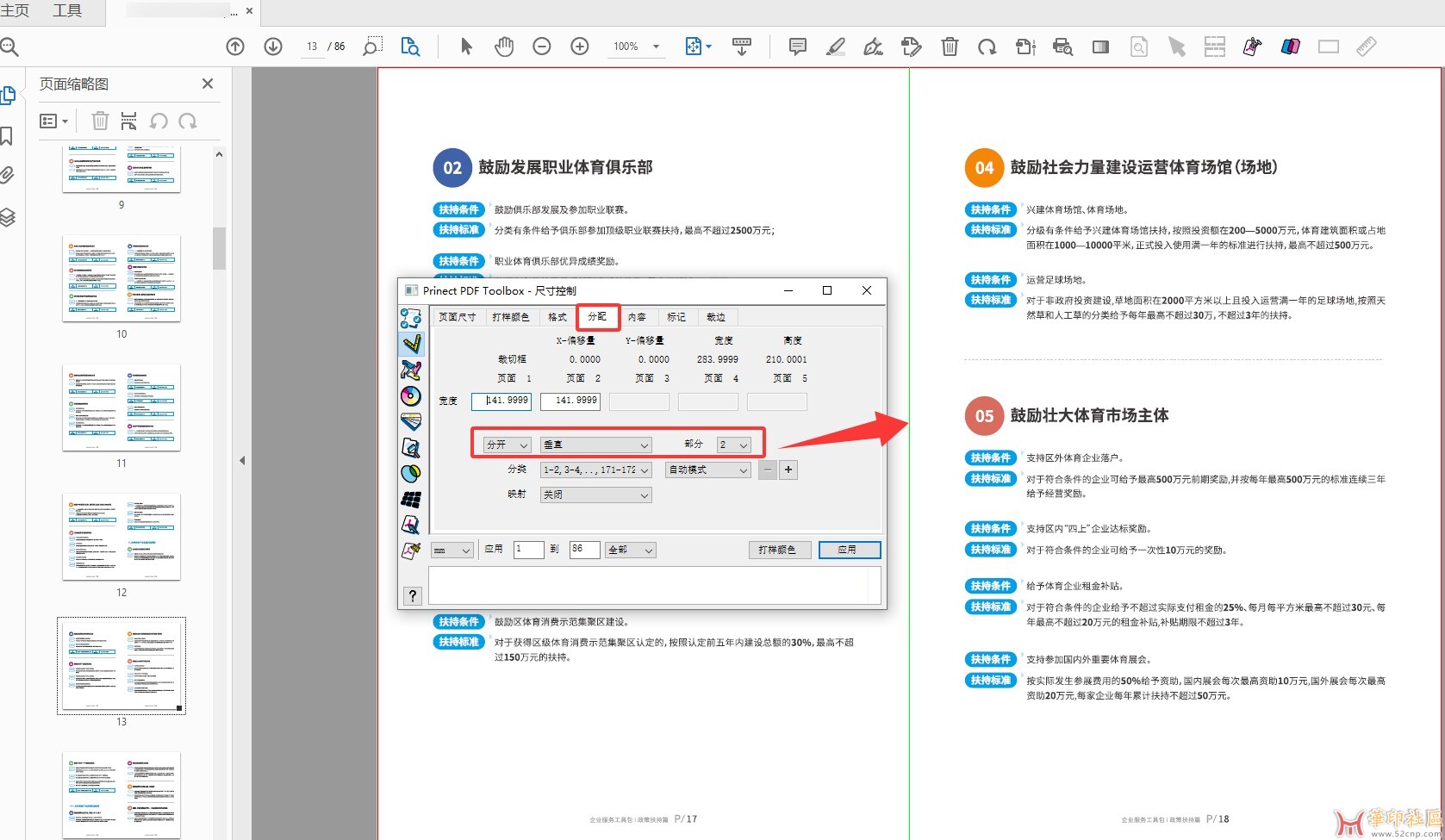Select the highlighter text tool
1445x840 pixels.
(835, 47)
